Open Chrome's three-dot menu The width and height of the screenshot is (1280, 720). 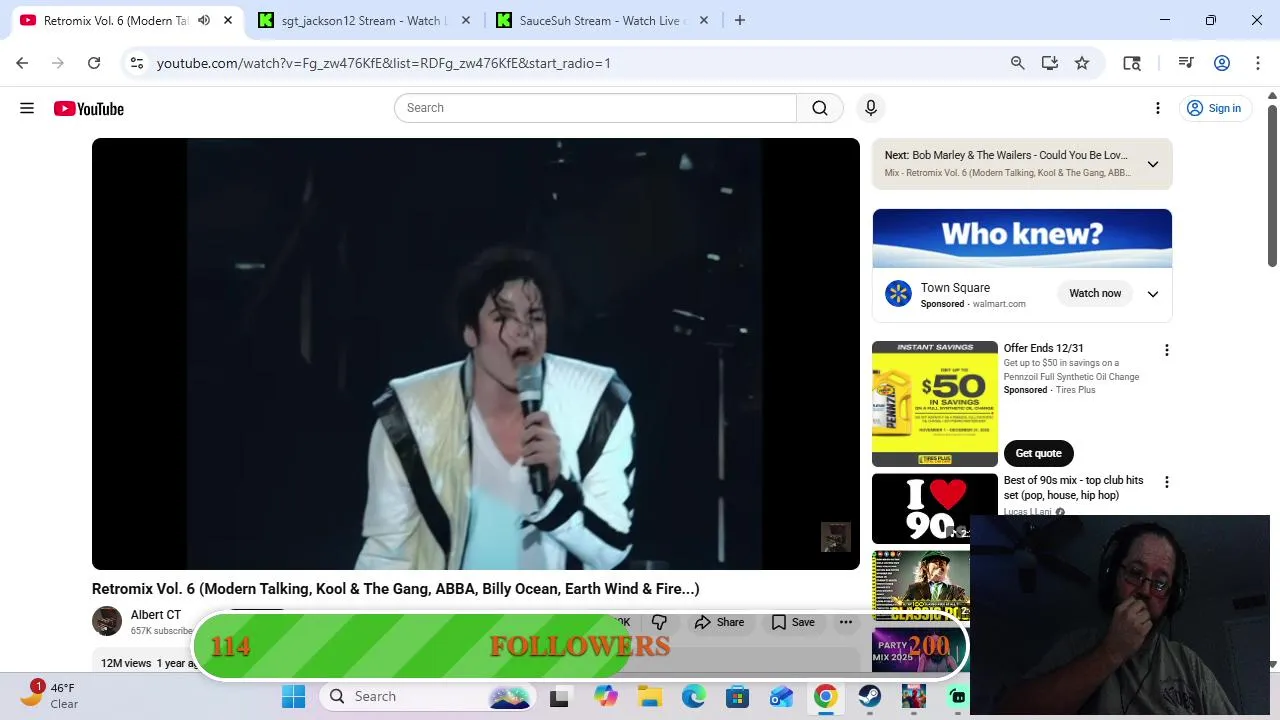point(1258,63)
